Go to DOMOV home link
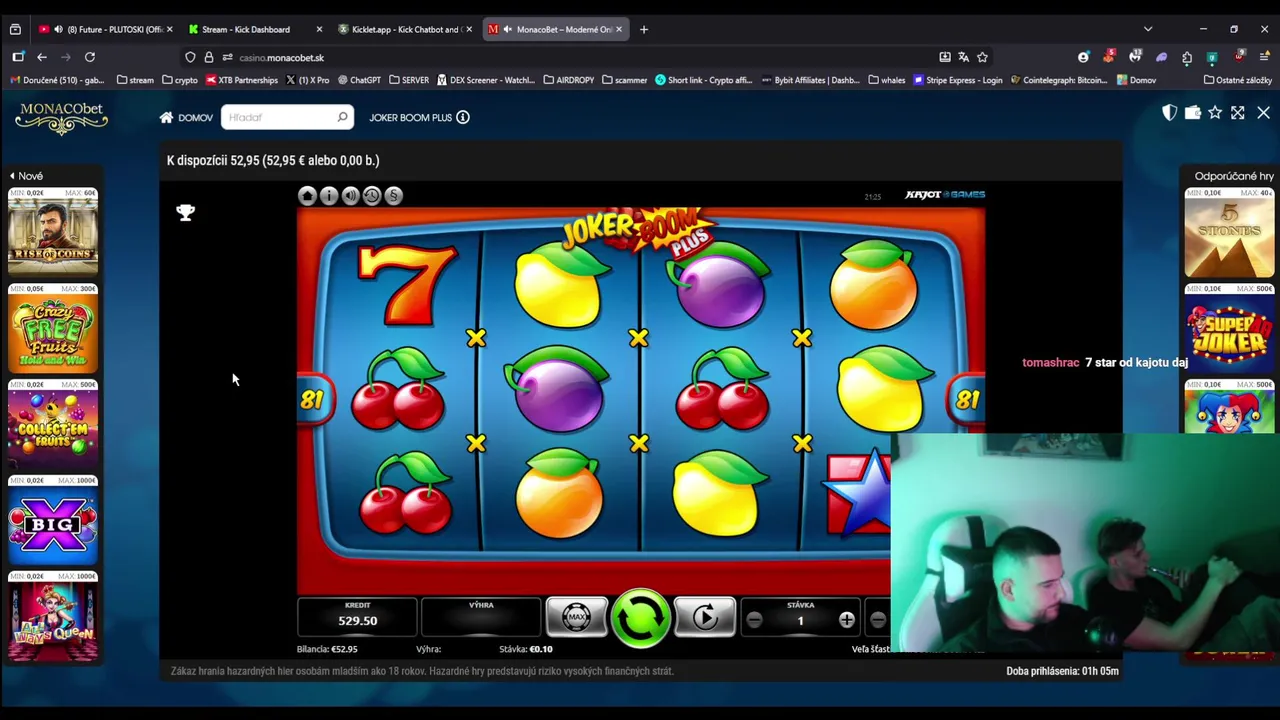This screenshot has height=720, width=1280. [186, 117]
